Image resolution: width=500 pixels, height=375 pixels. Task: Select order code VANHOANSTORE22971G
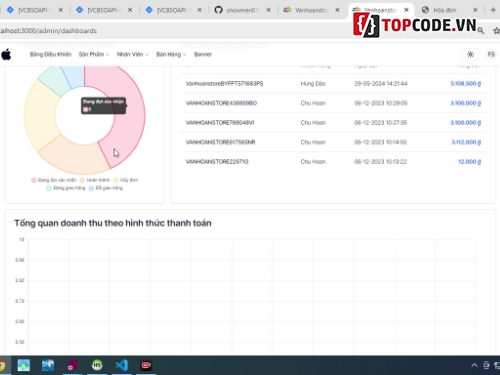[217, 162]
